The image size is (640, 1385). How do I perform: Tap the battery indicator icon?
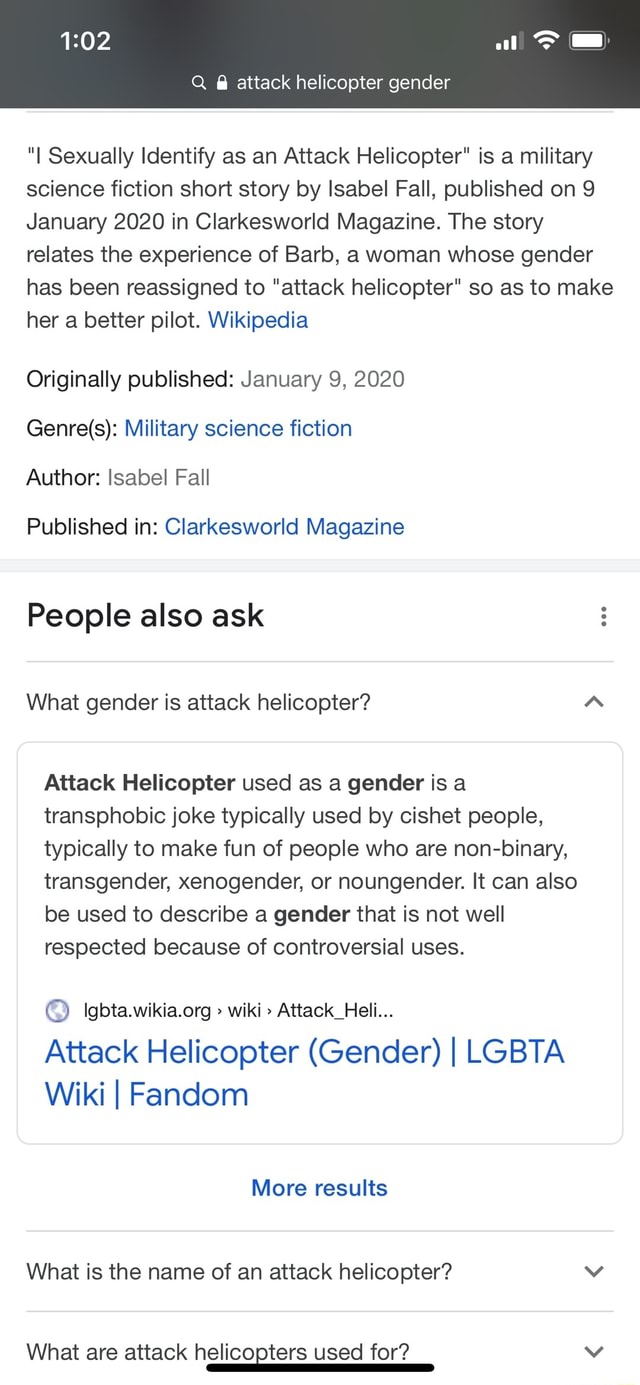tap(588, 41)
